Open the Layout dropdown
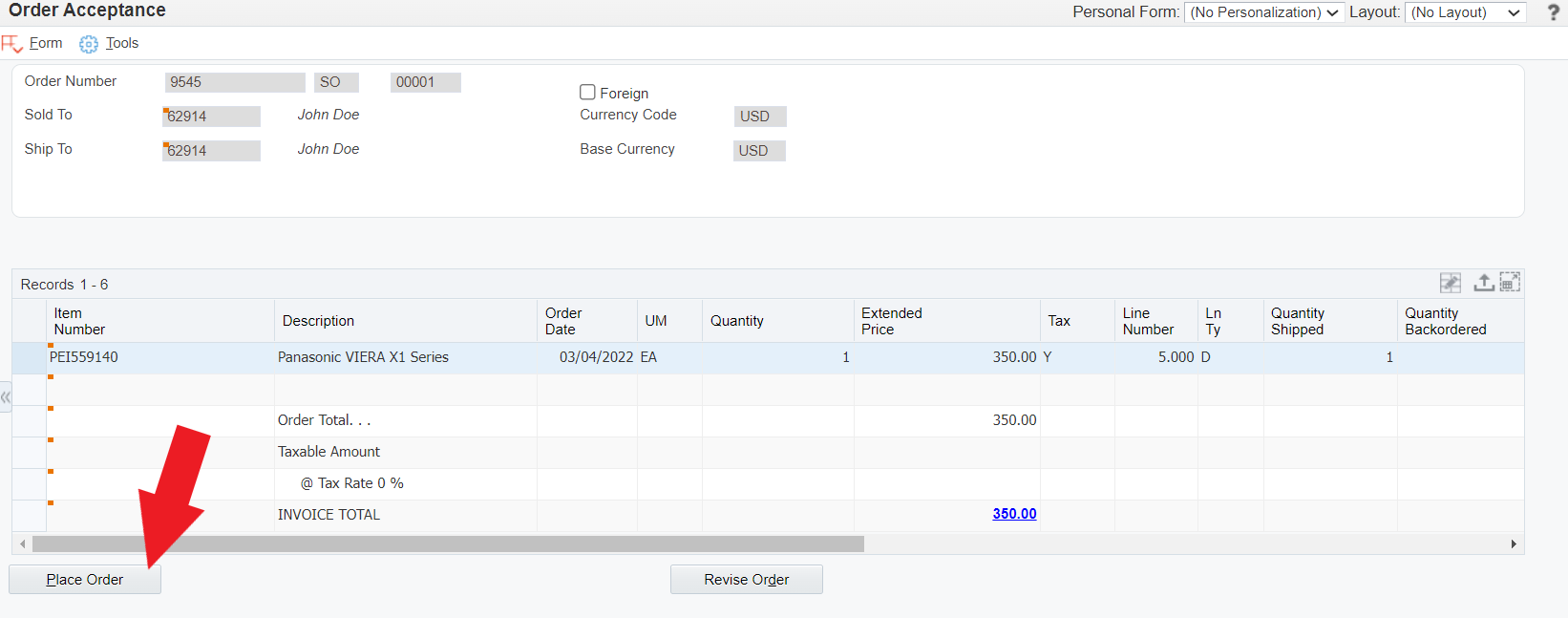The width and height of the screenshot is (1568, 618). [x=1465, y=12]
